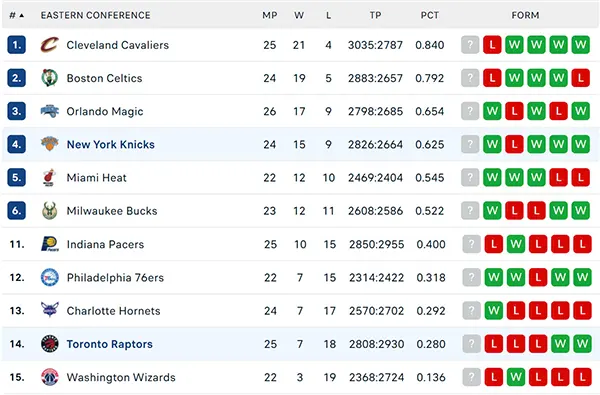Click the Cavaliers' red L form badge
This screenshot has height=395, width=600.
[x=492, y=45]
